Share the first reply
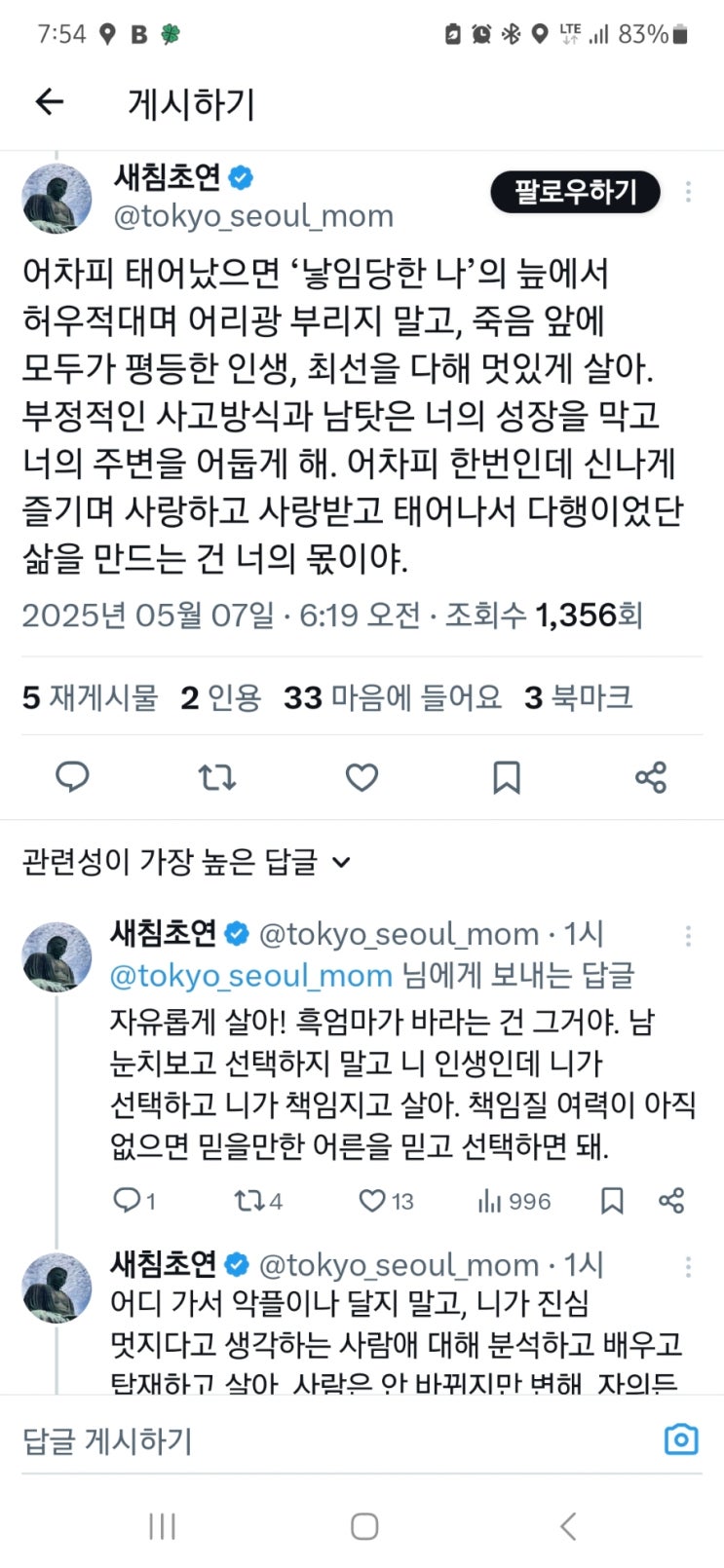This screenshot has height=1568, width=724. point(671,1201)
